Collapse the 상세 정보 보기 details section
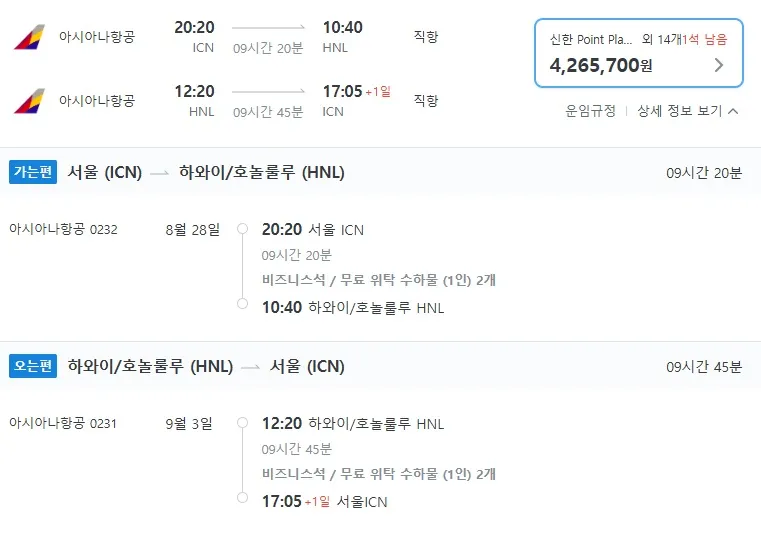The width and height of the screenshot is (761, 535). 687,111
